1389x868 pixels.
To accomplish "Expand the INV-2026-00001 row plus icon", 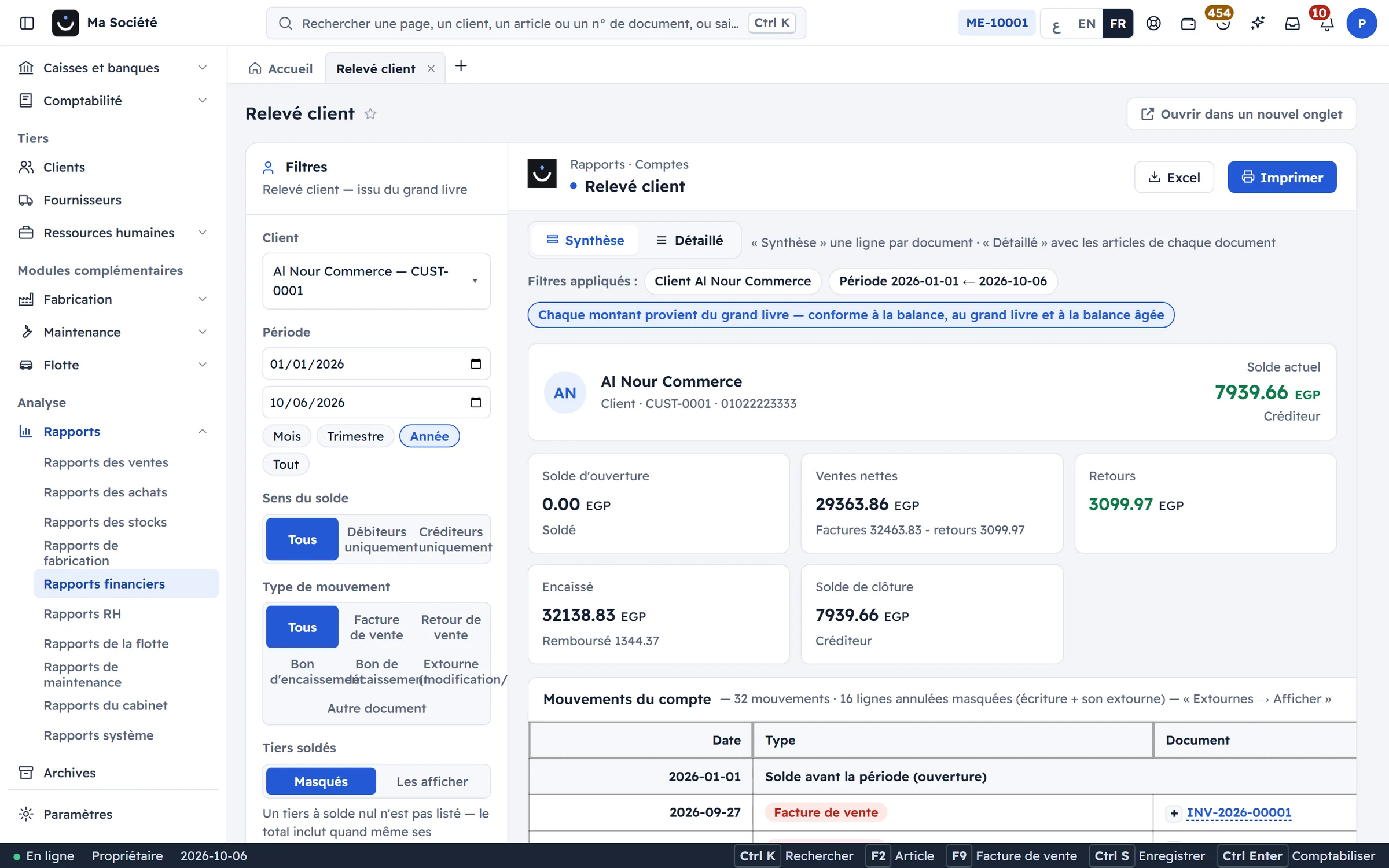I will pos(1174,813).
